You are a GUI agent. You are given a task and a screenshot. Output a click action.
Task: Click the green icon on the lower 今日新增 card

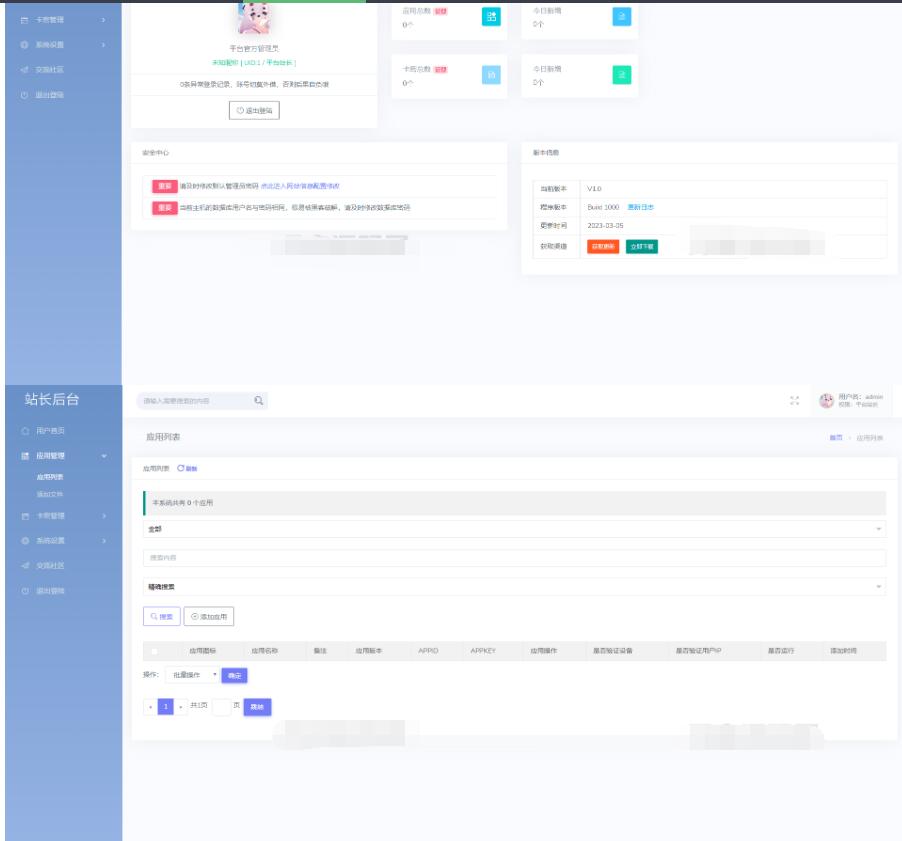click(621, 75)
